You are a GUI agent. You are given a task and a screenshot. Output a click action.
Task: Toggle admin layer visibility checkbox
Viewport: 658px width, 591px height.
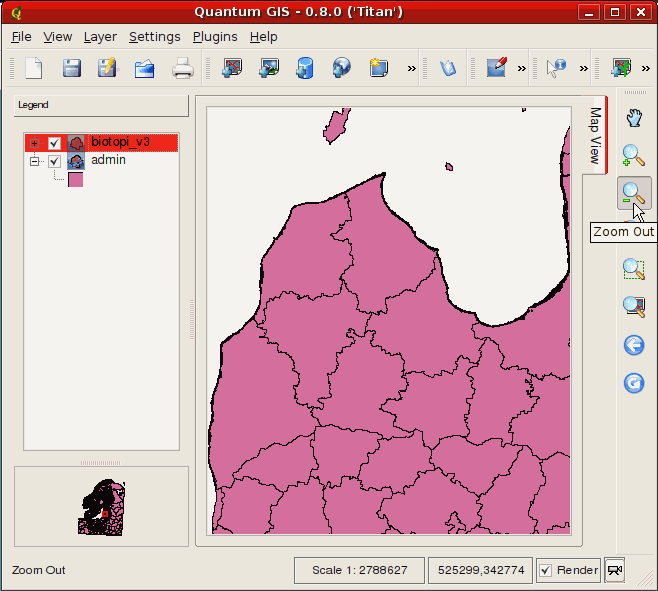[54, 161]
